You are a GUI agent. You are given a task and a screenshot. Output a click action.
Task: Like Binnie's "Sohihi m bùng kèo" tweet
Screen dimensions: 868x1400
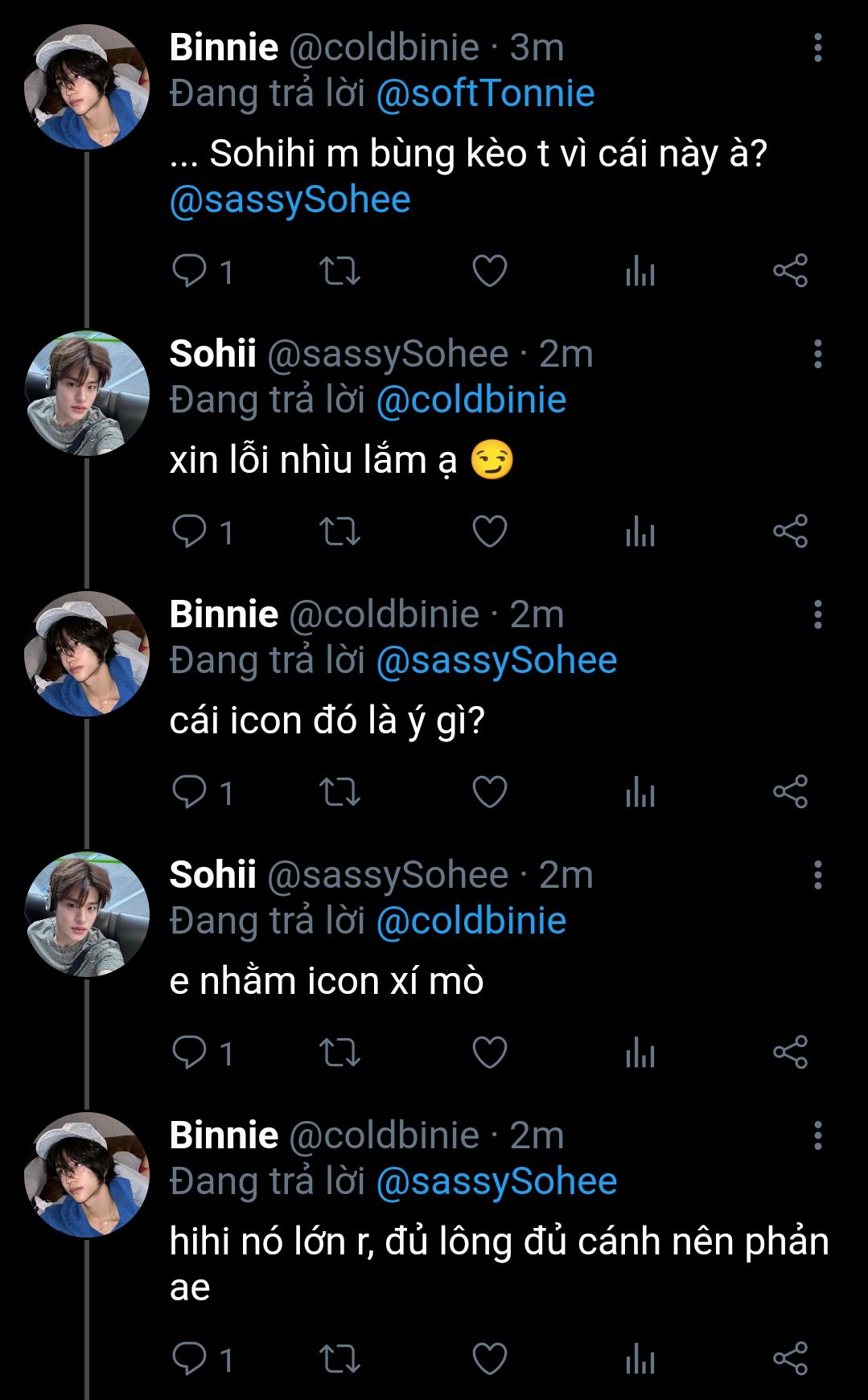click(489, 271)
